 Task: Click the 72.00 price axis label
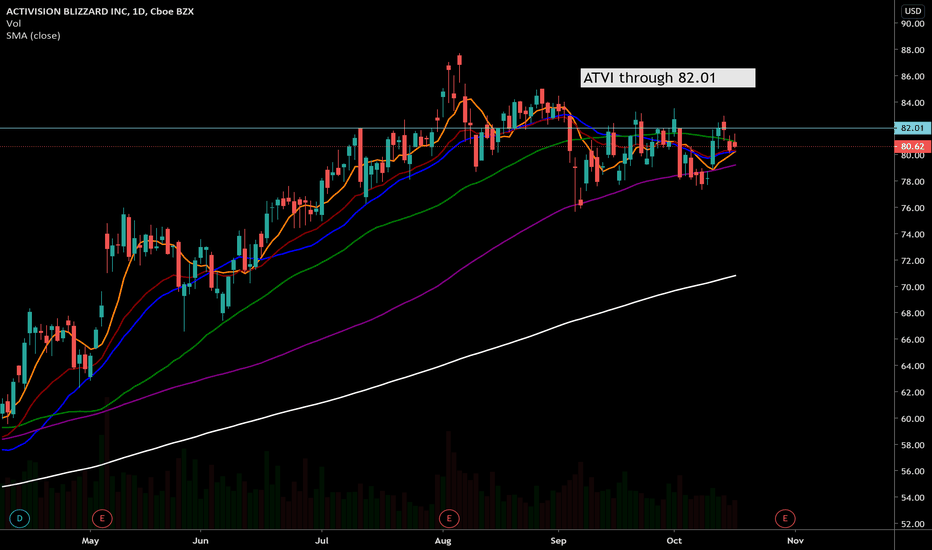point(912,261)
